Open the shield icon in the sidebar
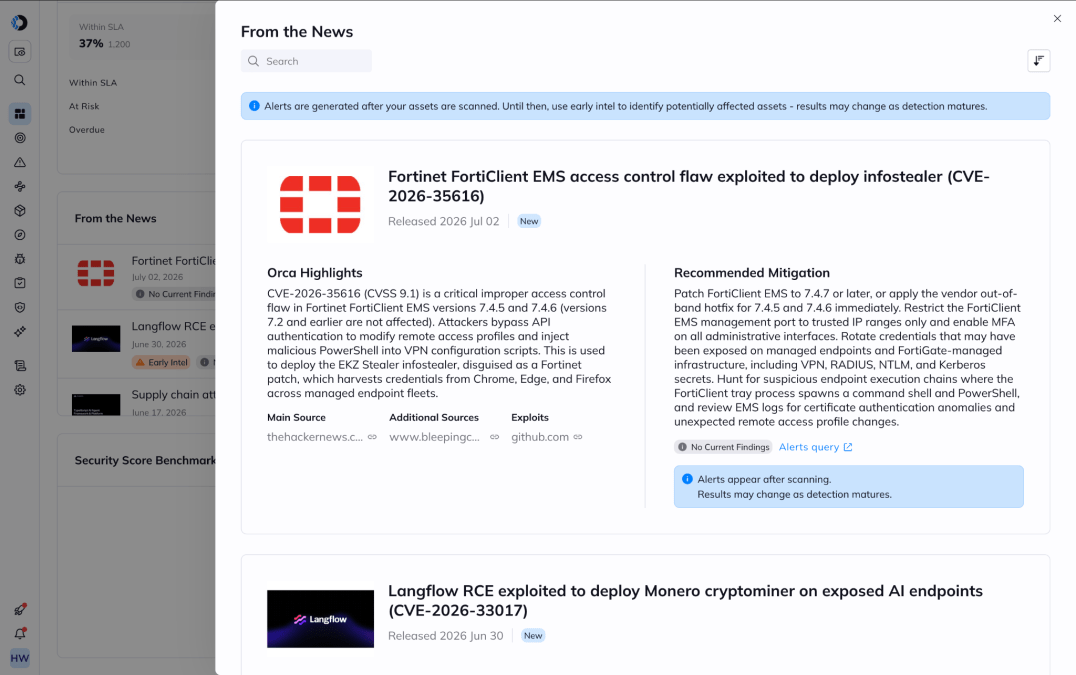 pyautogui.click(x=20, y=307)
